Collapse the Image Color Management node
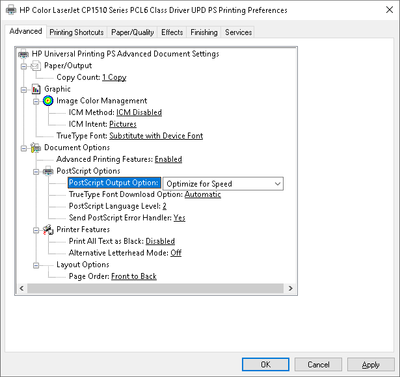The image size is (400, 377). [36, 101]
